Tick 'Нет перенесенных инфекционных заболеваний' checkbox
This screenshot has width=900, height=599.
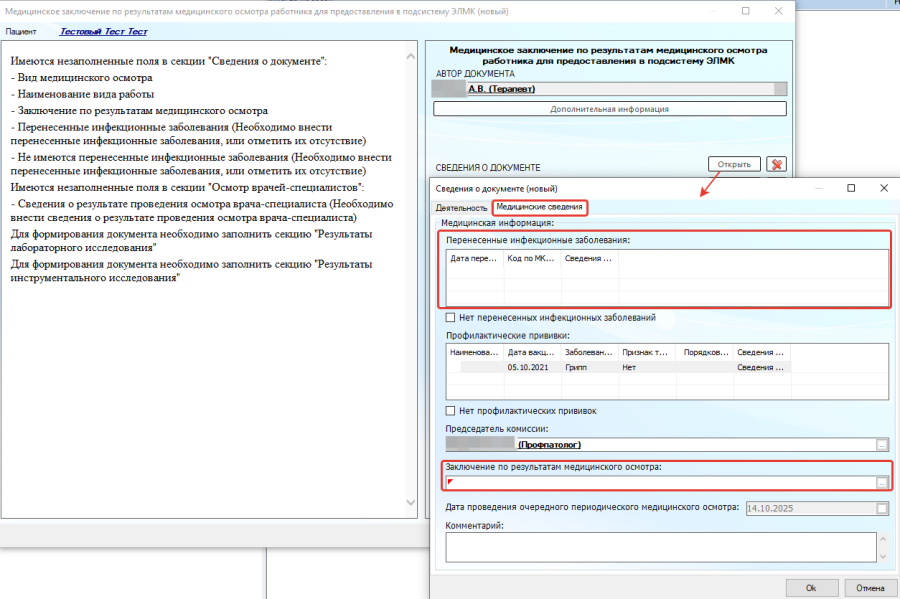point(451,317)
